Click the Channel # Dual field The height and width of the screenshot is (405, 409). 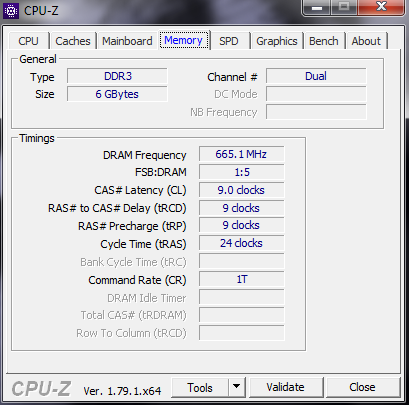(x=316, y=76)
